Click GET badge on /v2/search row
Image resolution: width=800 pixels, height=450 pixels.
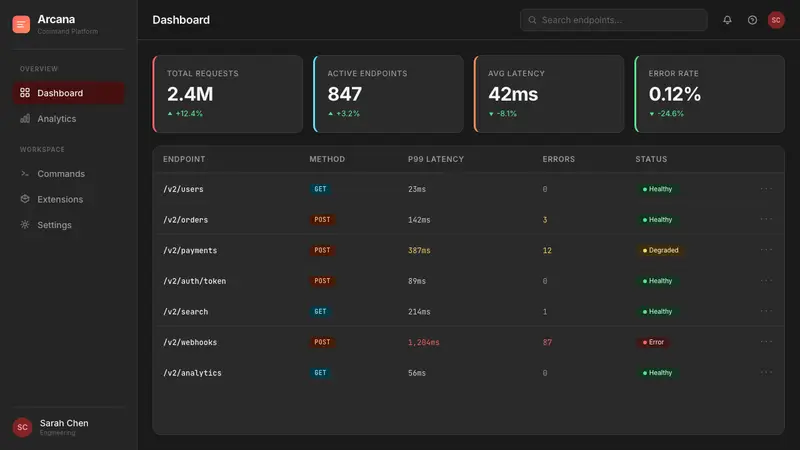320,311
